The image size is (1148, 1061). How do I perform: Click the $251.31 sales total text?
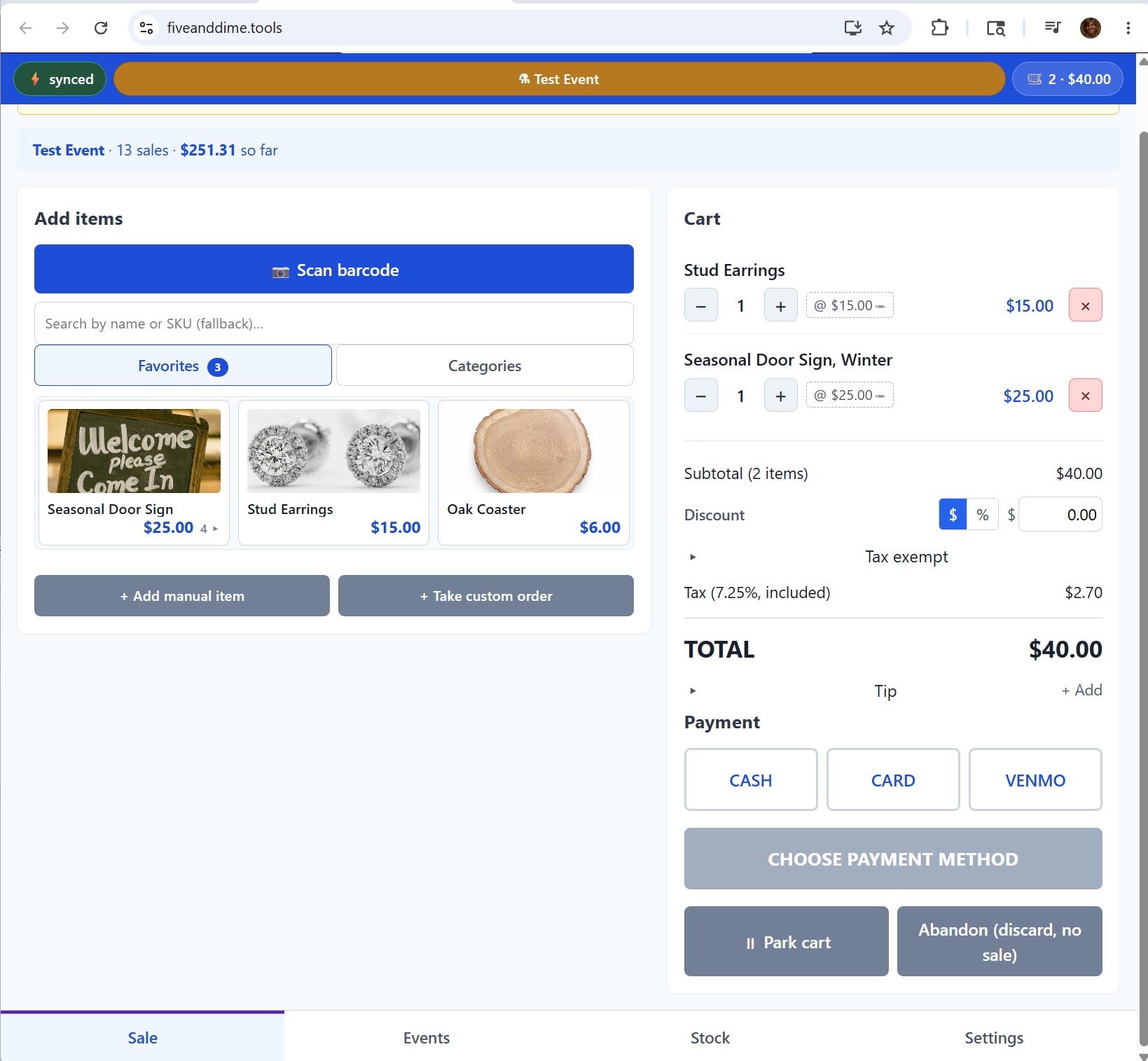click(x=208, y=151)
